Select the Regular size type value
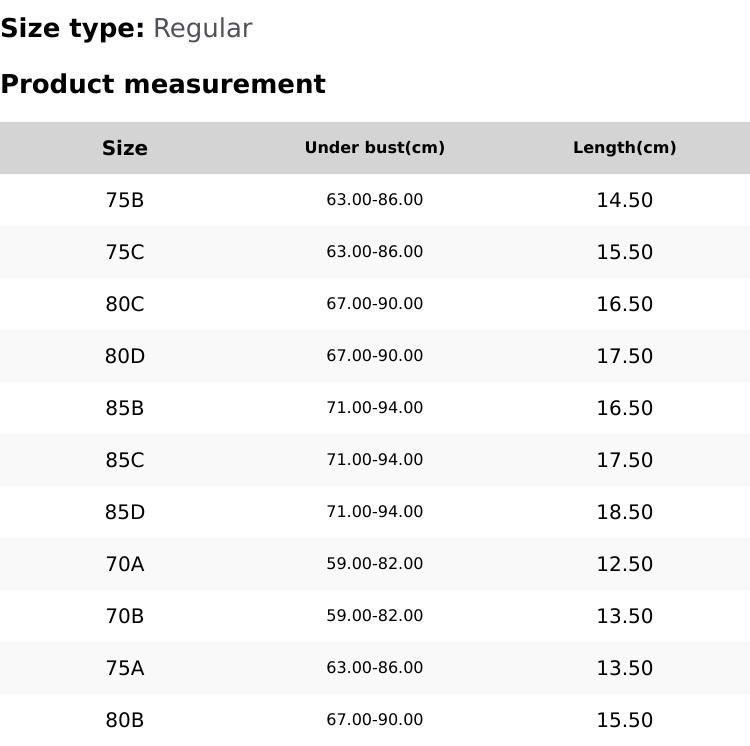The width and height of the screenshot is (750, 746). 202,29
